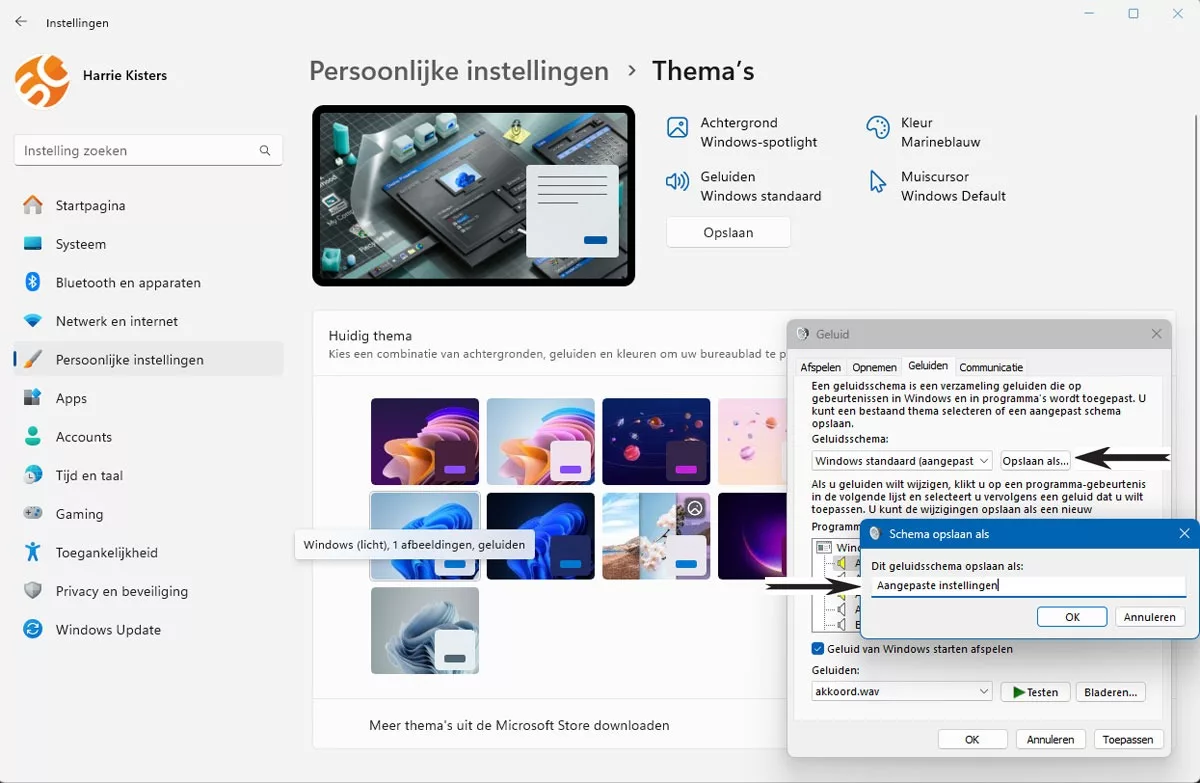This screenshot has height=783, width=1200.
Task: Open Netwerk en internet wifi icon
Action: (x=33, y=321)
